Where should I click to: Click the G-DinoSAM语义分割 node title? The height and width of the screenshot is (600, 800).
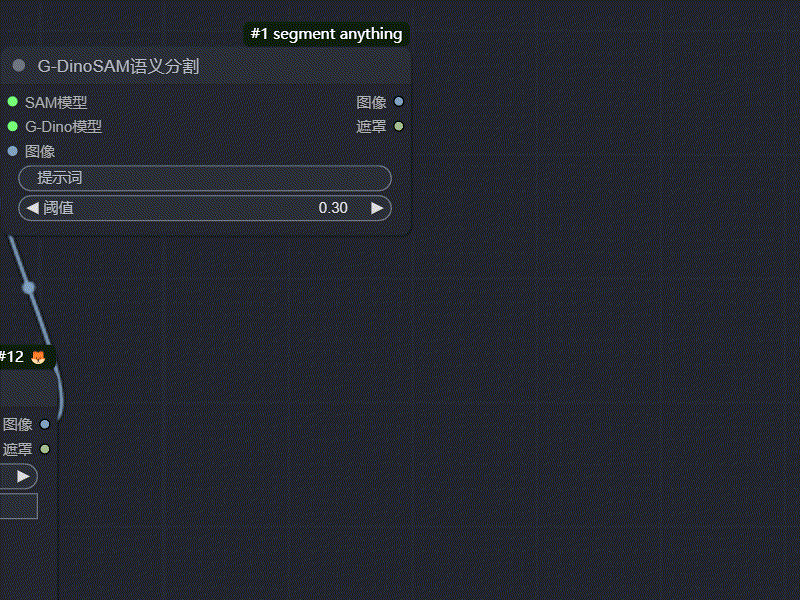[118, 66]
